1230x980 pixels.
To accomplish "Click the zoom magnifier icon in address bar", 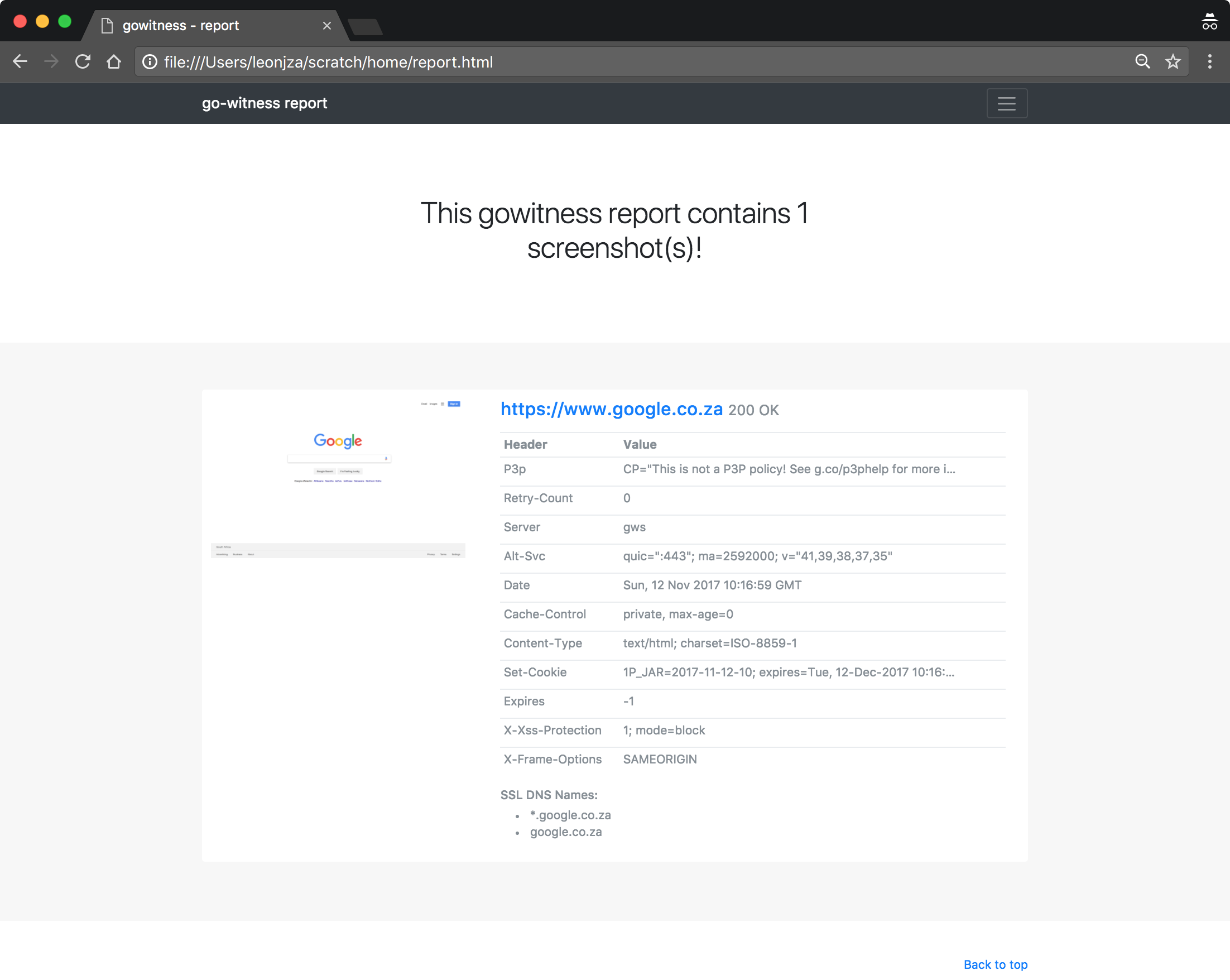I will point(1142,61).
